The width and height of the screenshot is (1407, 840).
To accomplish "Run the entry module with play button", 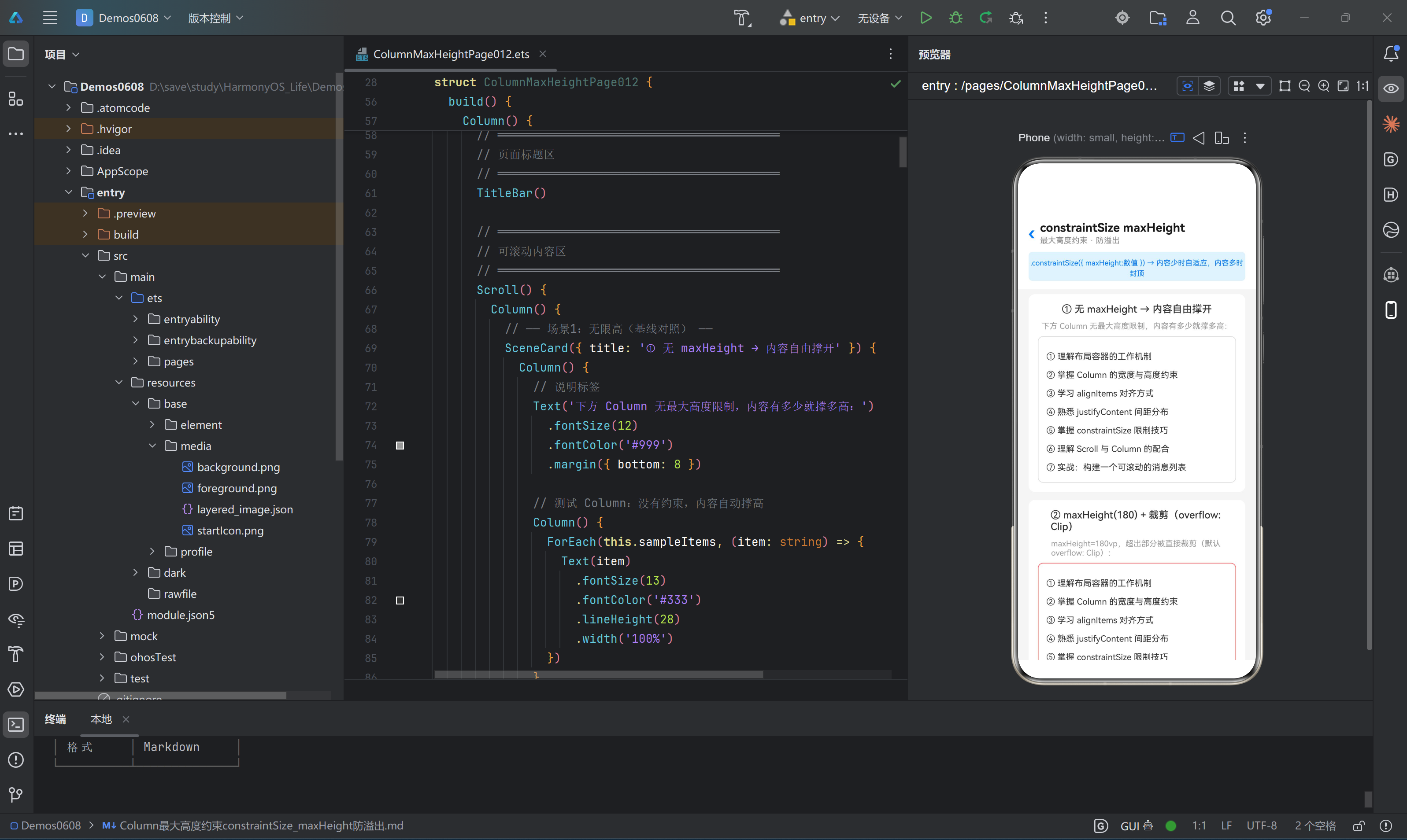I will click(926, 18).
